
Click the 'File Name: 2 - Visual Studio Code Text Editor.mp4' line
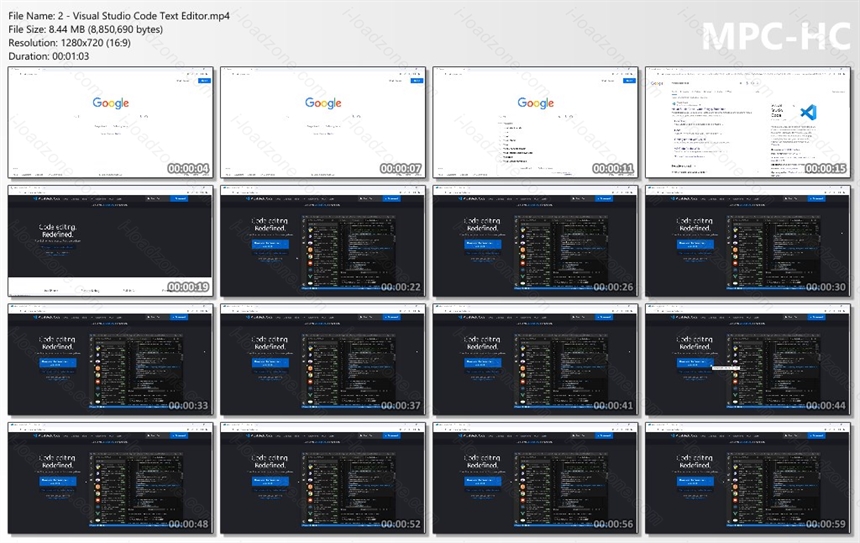click(119, 16)
